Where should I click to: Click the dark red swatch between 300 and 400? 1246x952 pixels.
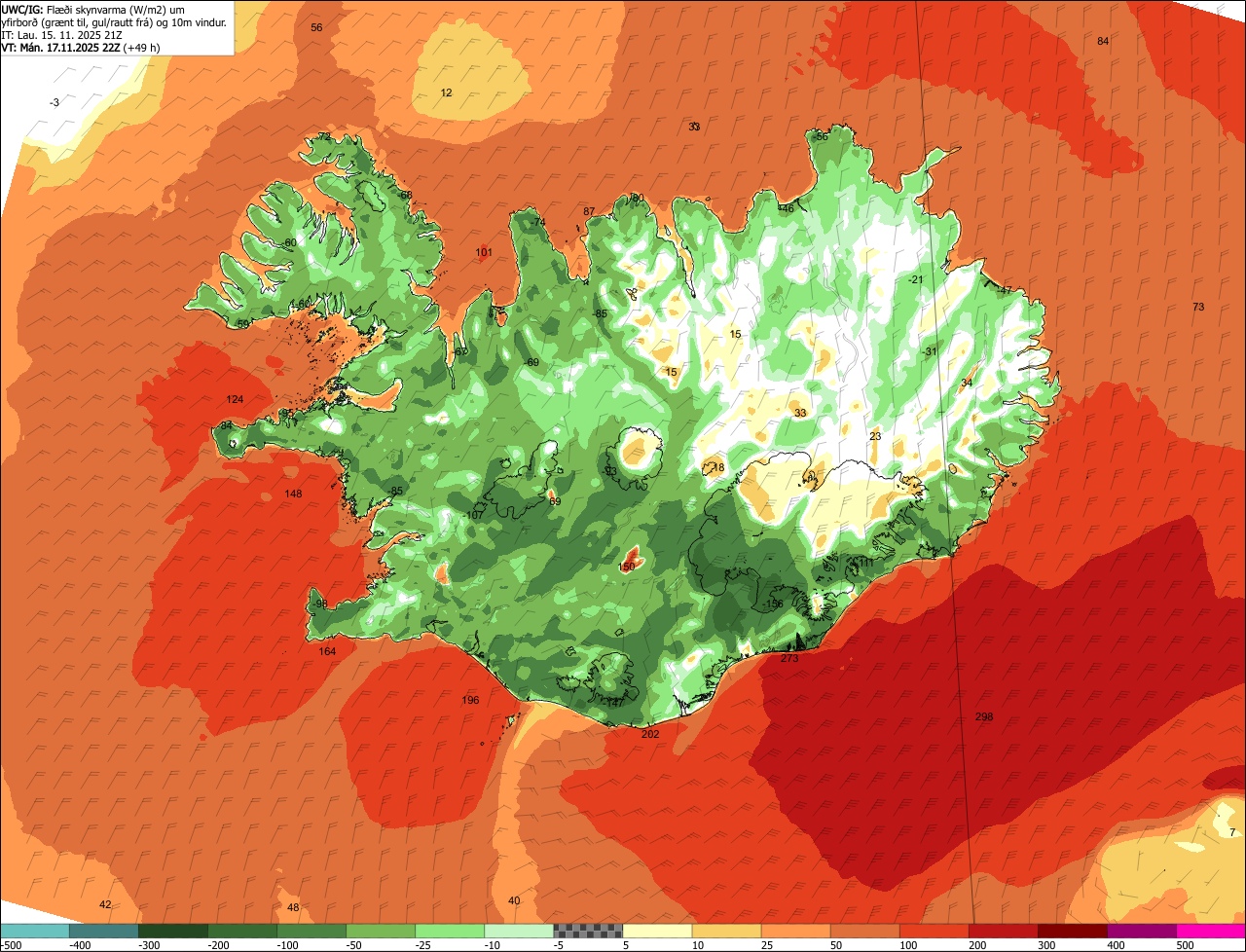[x=1072, y=931]
